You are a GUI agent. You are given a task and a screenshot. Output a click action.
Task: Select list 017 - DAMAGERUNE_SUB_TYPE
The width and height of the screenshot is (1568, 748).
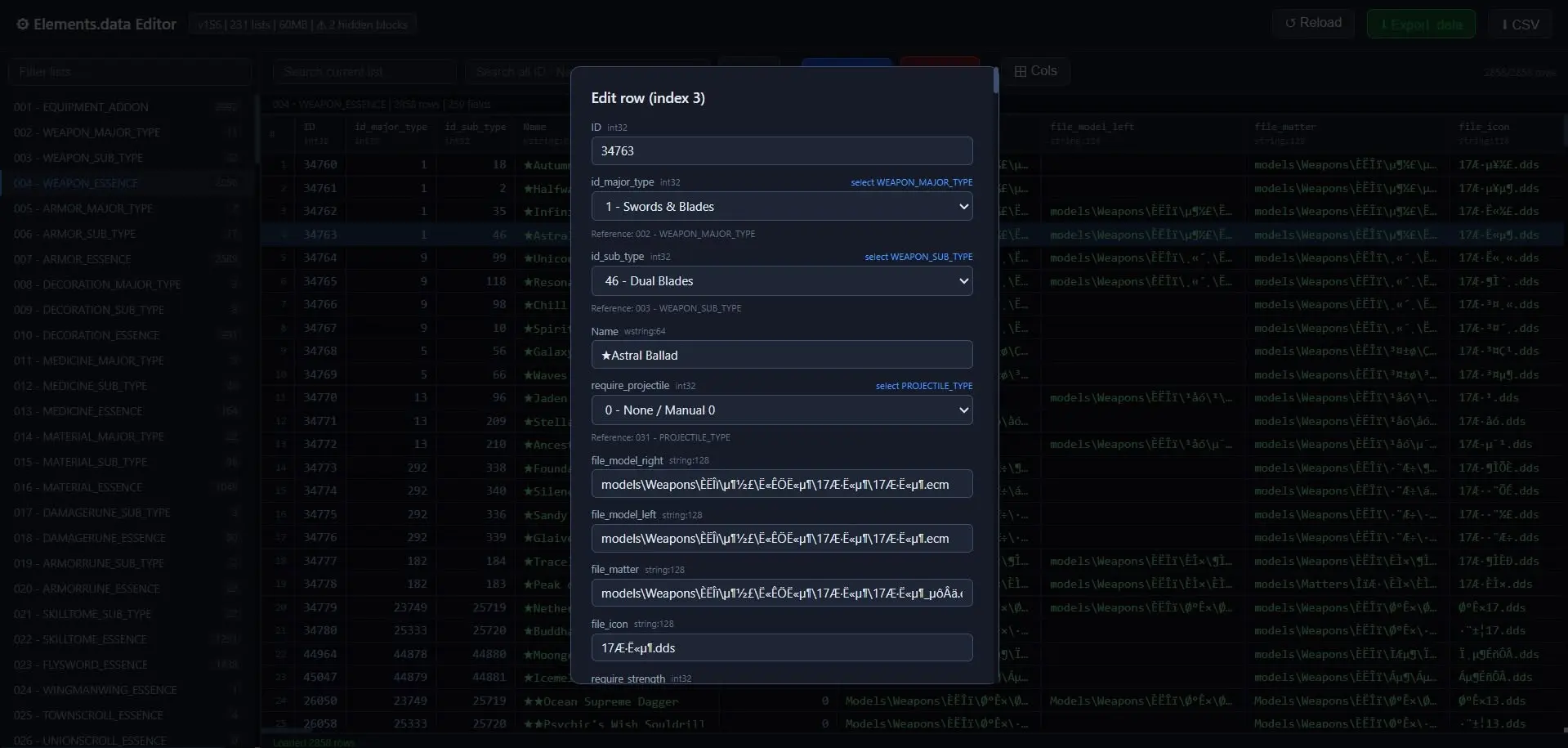[x=127, y=513]
